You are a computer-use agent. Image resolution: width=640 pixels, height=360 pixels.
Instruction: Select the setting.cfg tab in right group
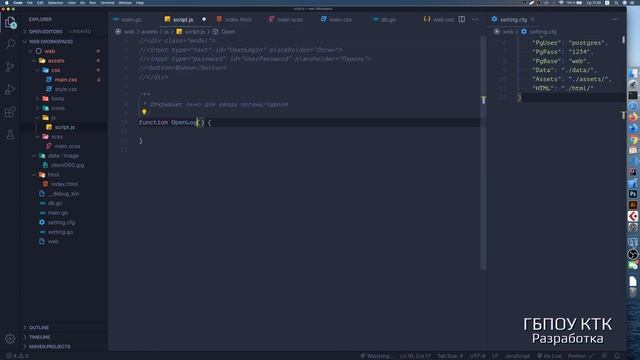pyautogui.click(x=513, y=19)
